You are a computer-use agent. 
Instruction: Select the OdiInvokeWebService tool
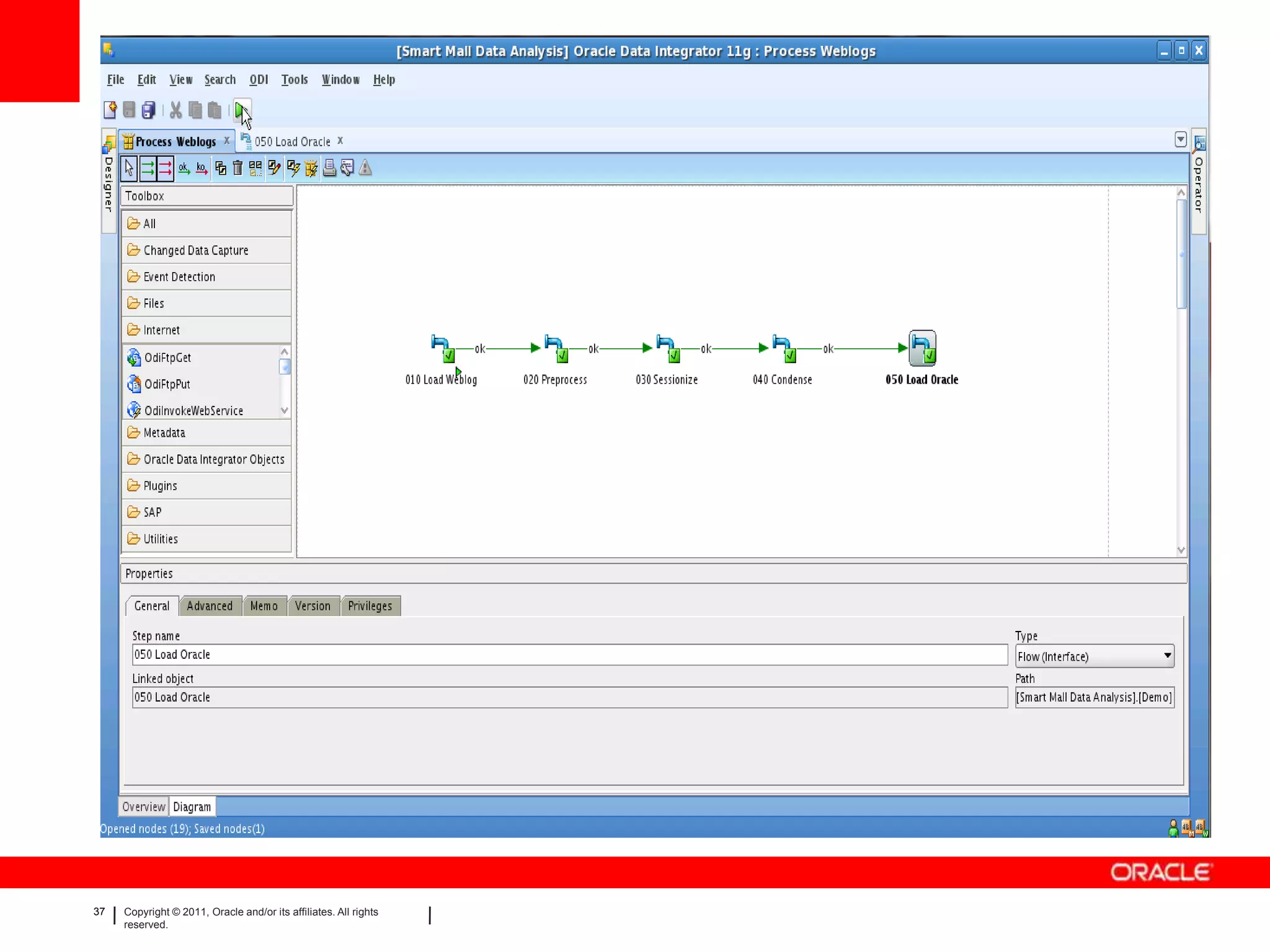185,410
